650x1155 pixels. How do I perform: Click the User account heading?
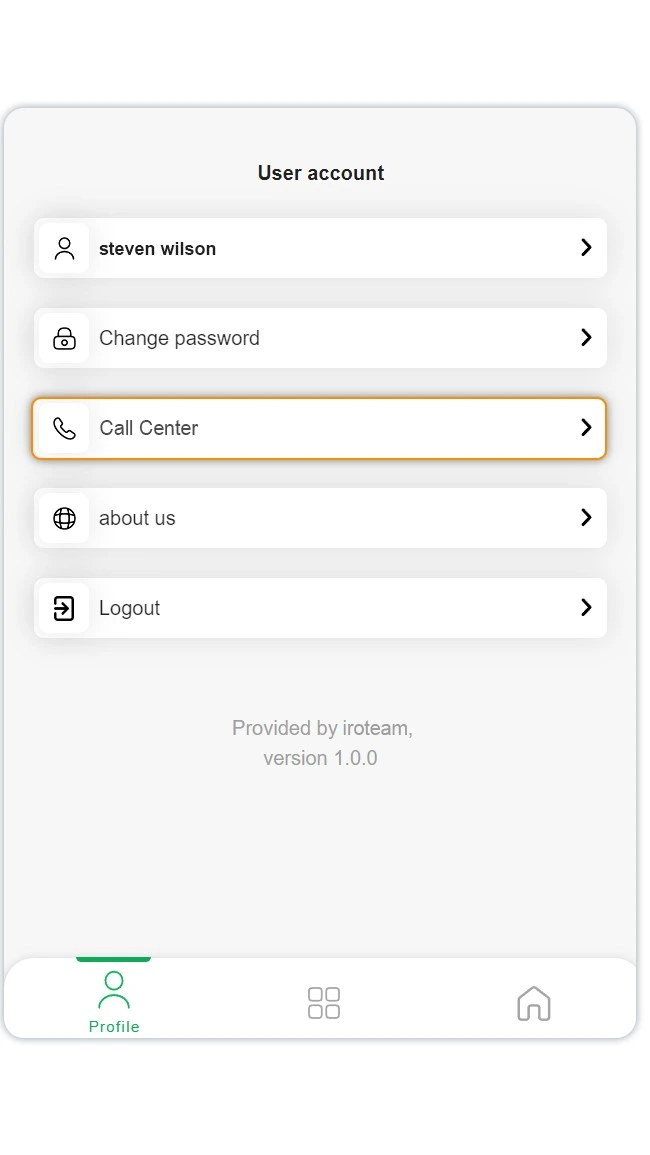(x=321, y=173)
